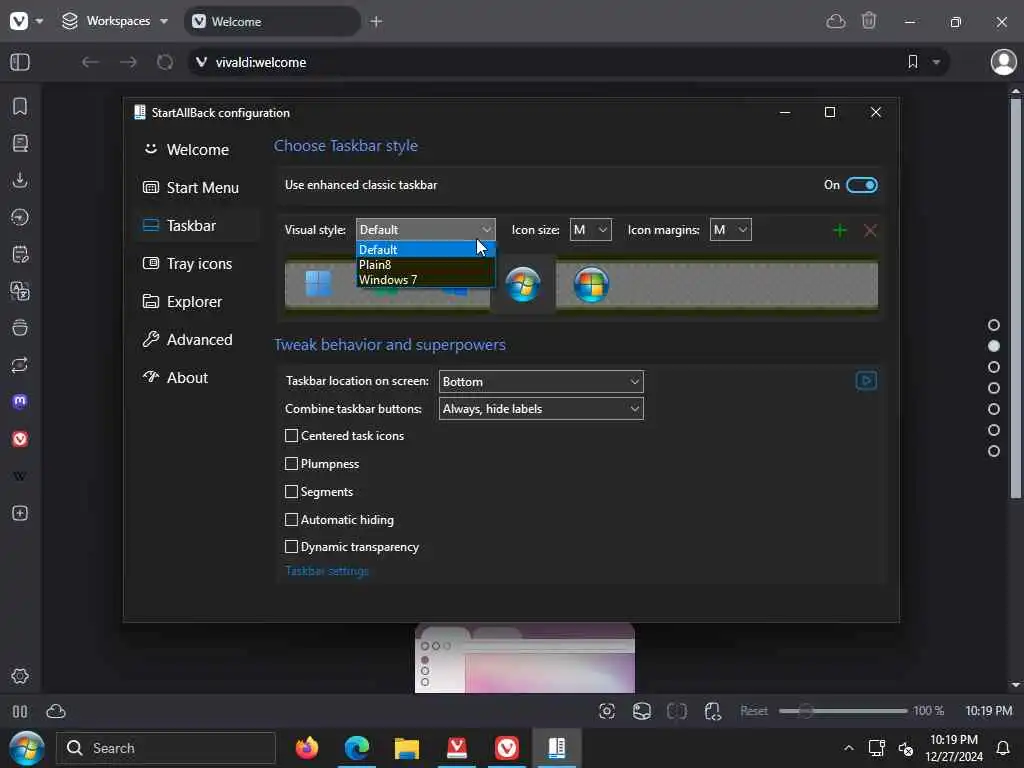Open the Icon size dropdown
The height and width of the screenshot is (768, 1024).
[590, 230]
